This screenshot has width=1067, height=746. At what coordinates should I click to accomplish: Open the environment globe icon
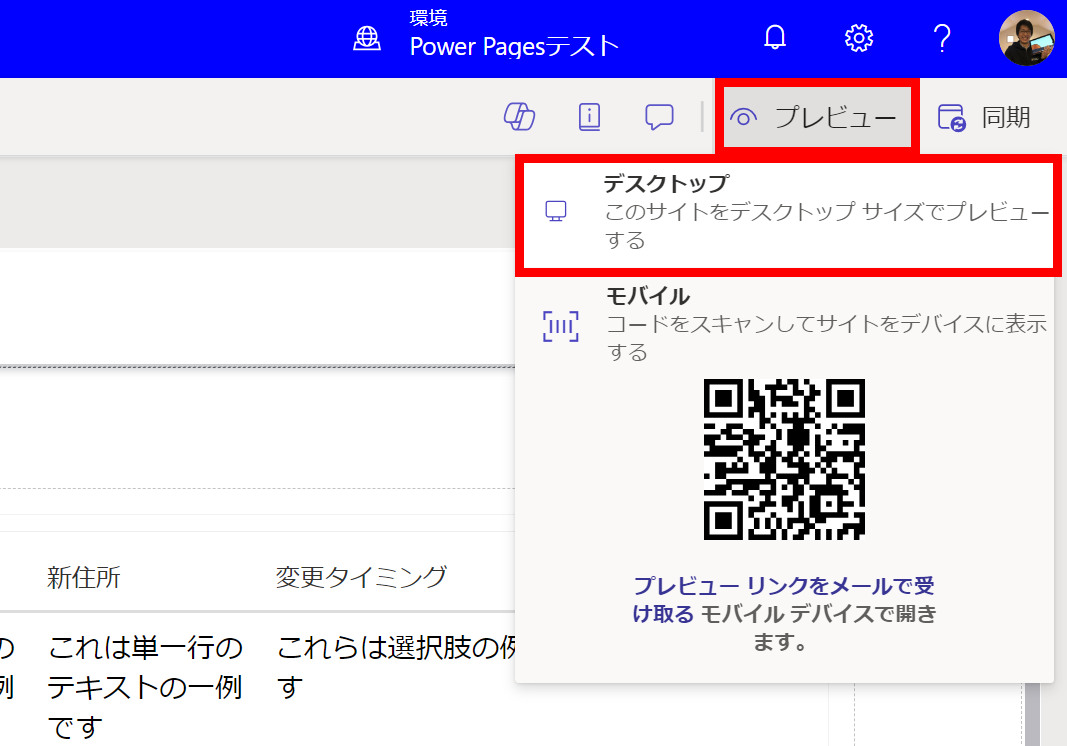pyautogui.click(x=367, y=38)
